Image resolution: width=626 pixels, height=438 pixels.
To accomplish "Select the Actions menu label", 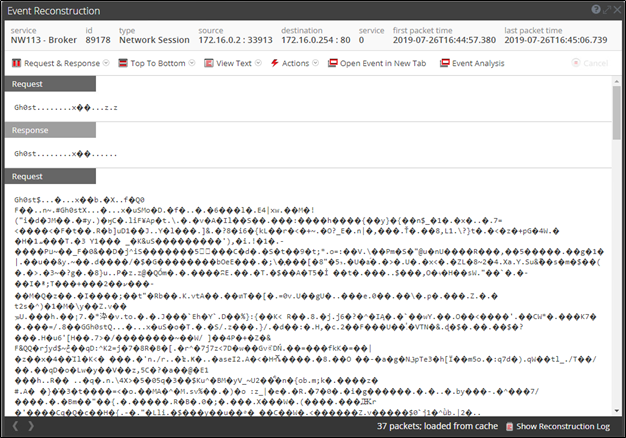I will pos(295,63).
